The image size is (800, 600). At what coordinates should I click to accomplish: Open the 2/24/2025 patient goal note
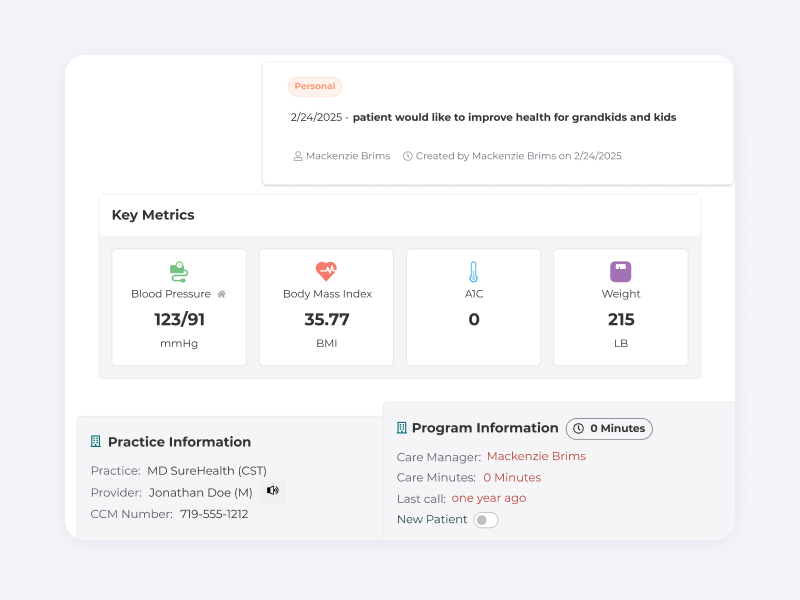point(480,117)
